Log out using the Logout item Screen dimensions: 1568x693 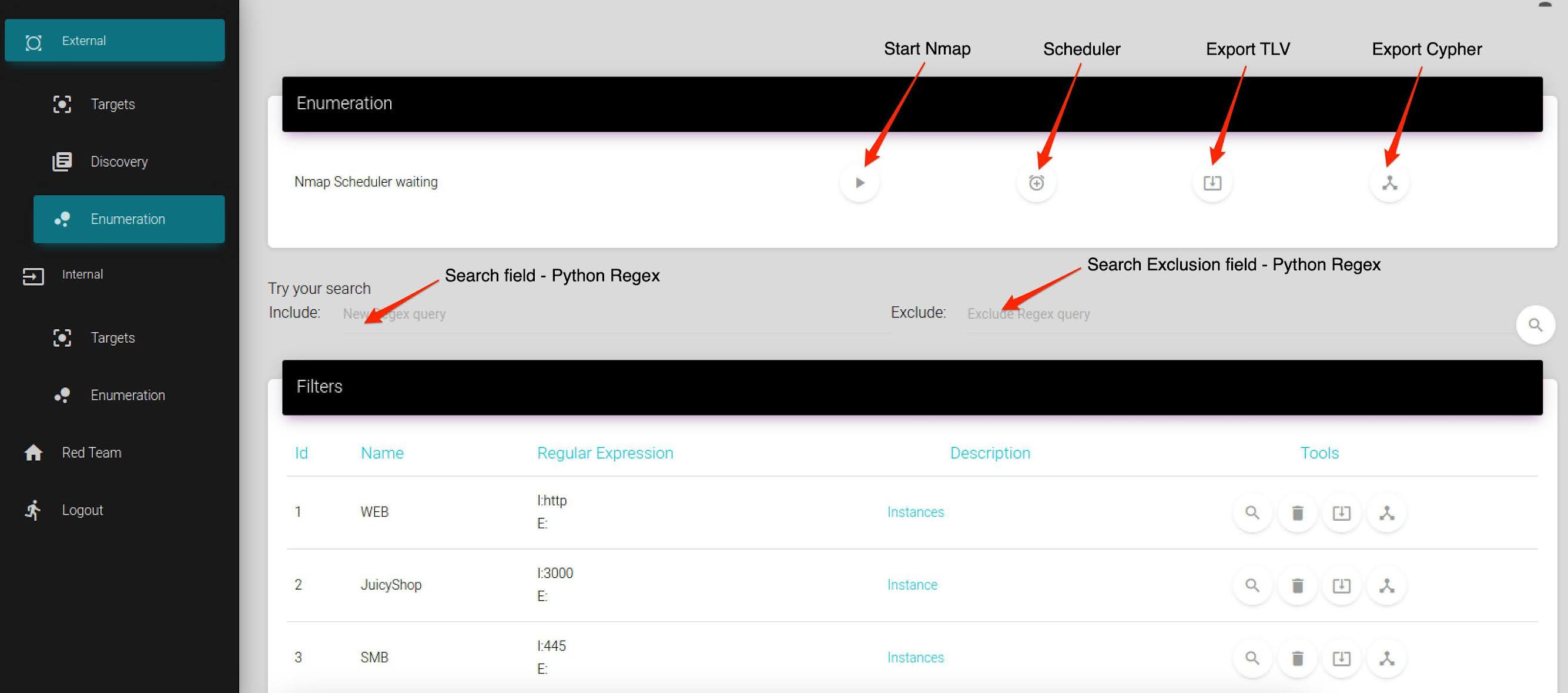coord(82,510)
